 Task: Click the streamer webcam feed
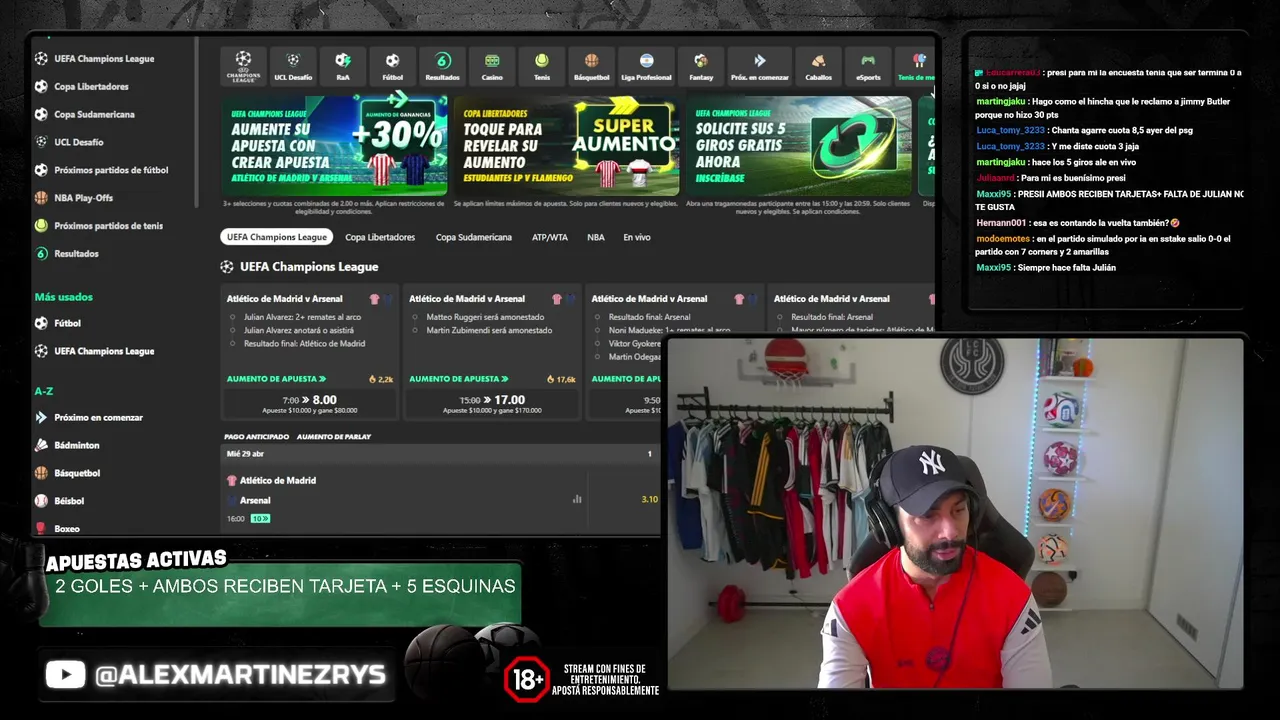tap(955, 514)
